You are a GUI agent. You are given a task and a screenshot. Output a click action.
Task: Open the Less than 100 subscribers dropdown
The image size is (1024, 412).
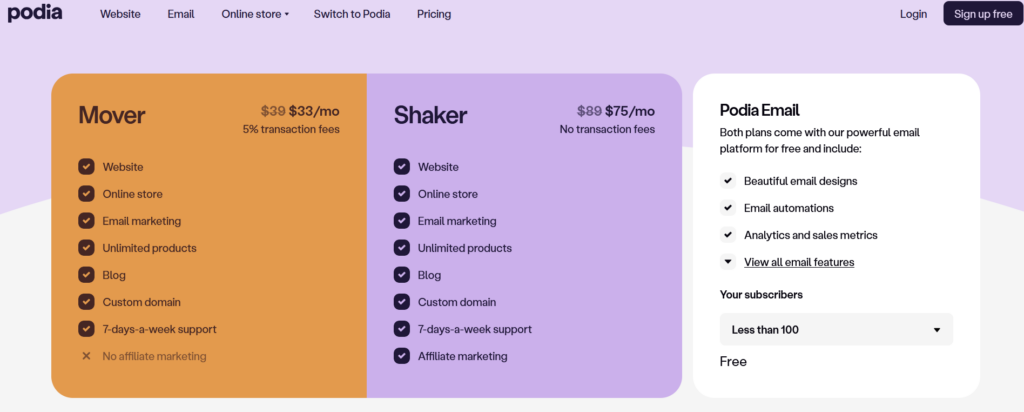836,330
